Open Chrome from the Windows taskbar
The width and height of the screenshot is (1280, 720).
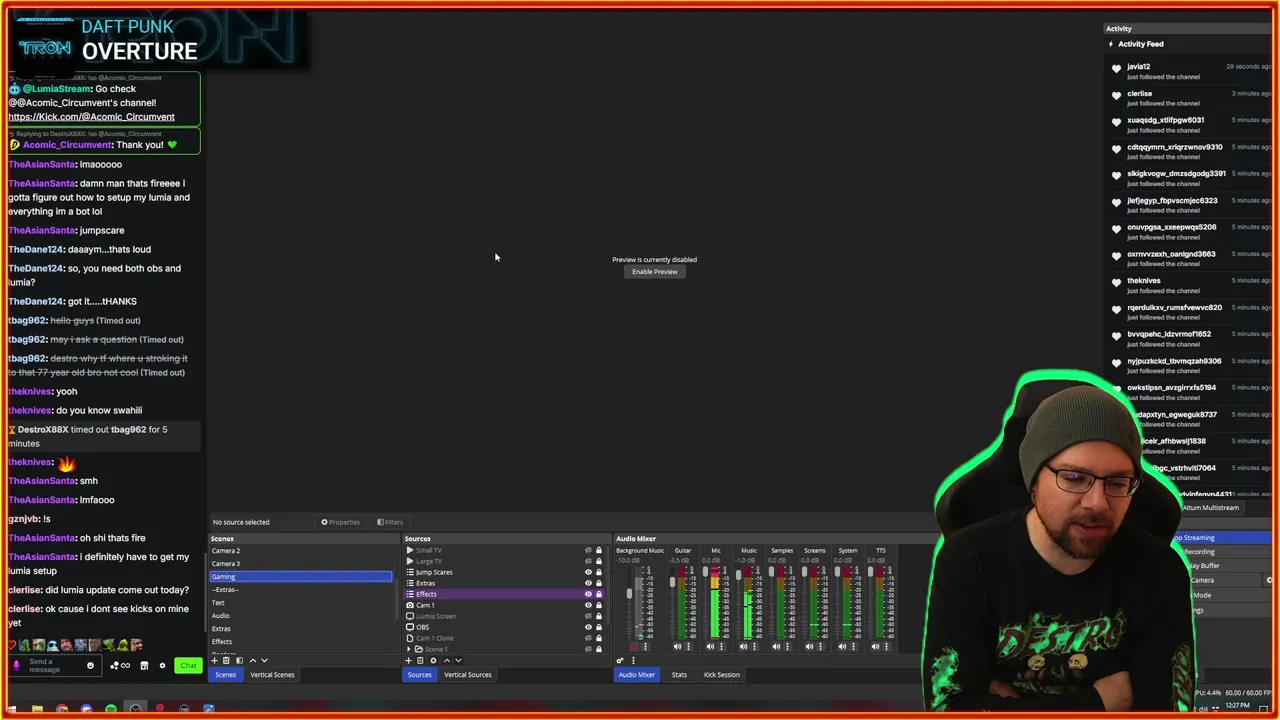pyautogui.click(x=62, y=709)
